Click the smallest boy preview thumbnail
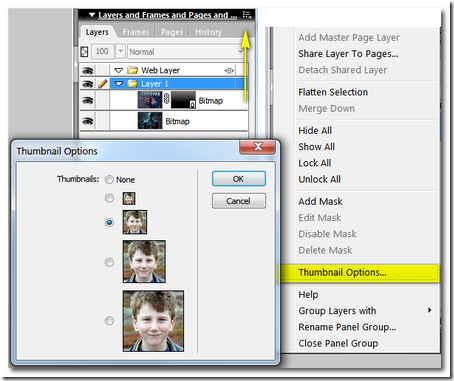Viewport: 454px width, 381px height. (x=129, y=198)
